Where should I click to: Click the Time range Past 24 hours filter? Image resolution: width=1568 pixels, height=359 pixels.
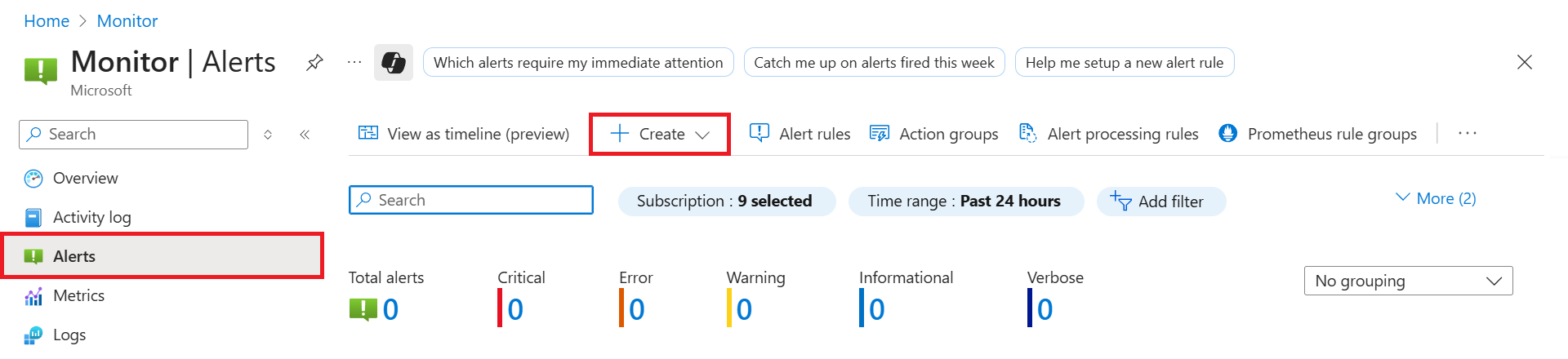[965, 202]
